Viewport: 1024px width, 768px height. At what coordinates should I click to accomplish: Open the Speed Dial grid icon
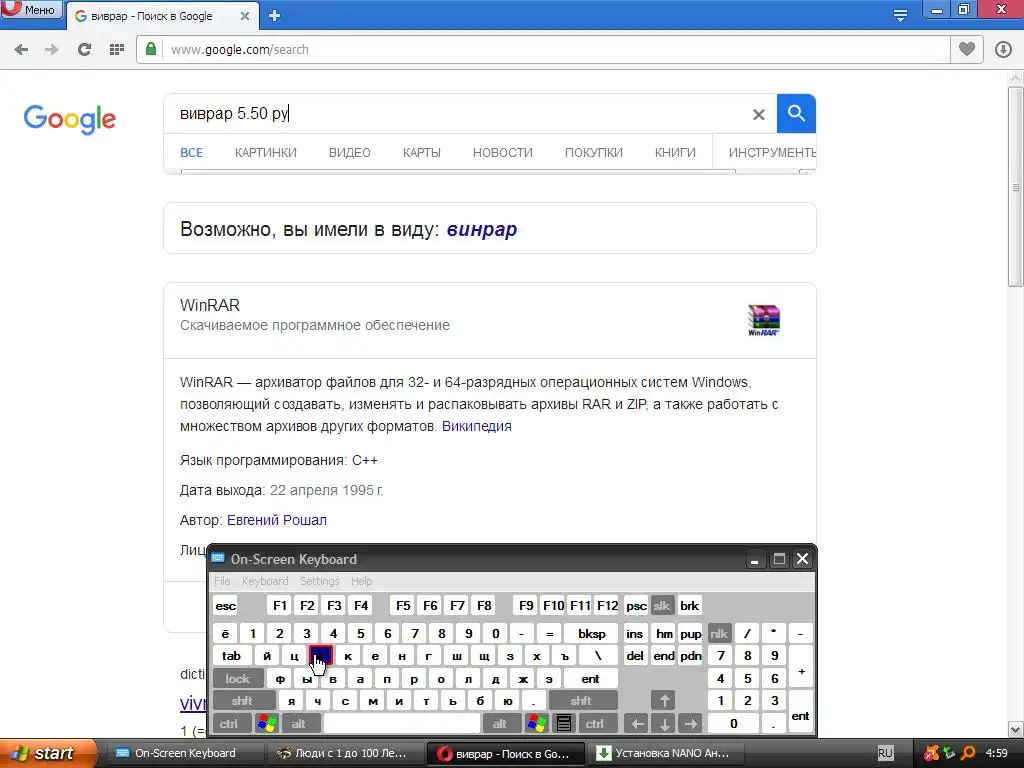click(x=116, y=50)
